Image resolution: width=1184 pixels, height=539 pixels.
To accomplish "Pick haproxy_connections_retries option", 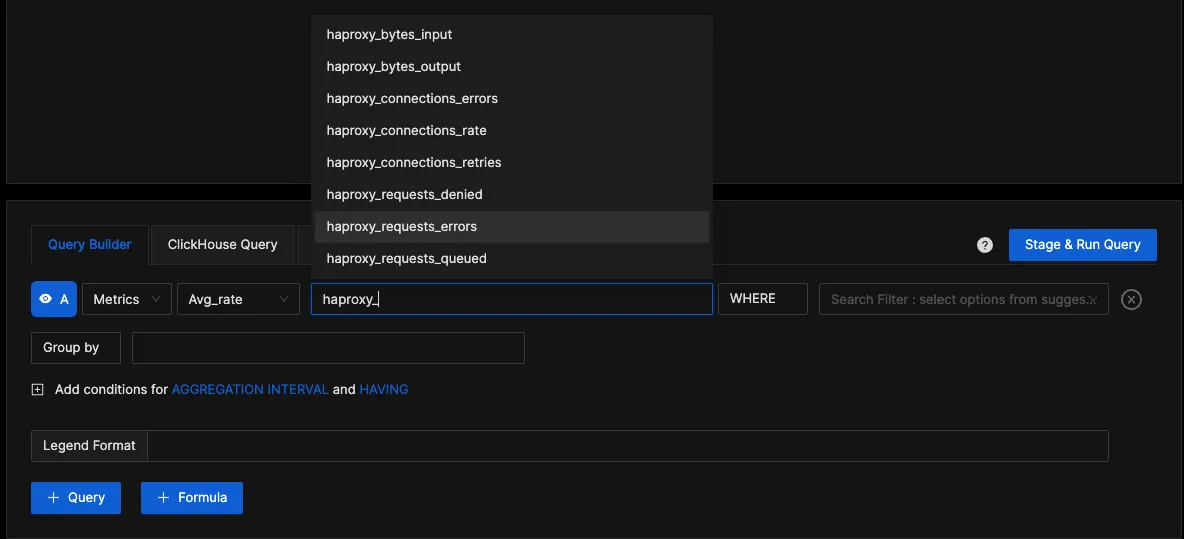I will click(512, 162).
